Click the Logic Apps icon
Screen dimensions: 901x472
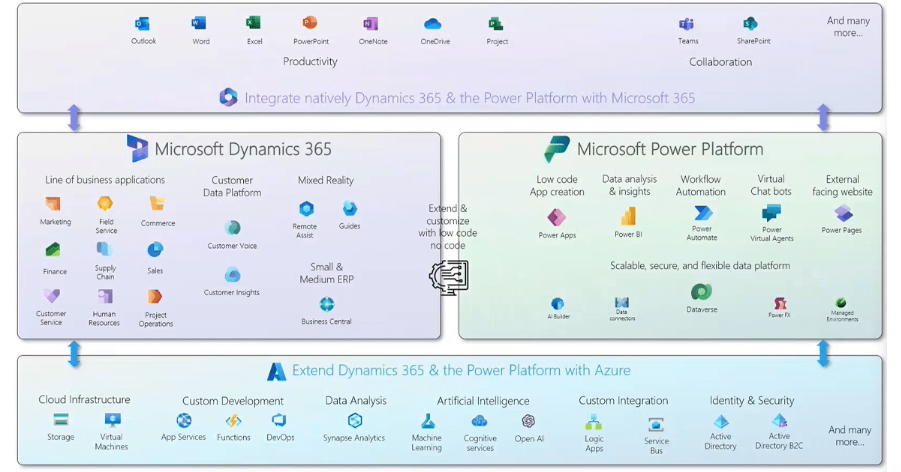tap(594, 422)
